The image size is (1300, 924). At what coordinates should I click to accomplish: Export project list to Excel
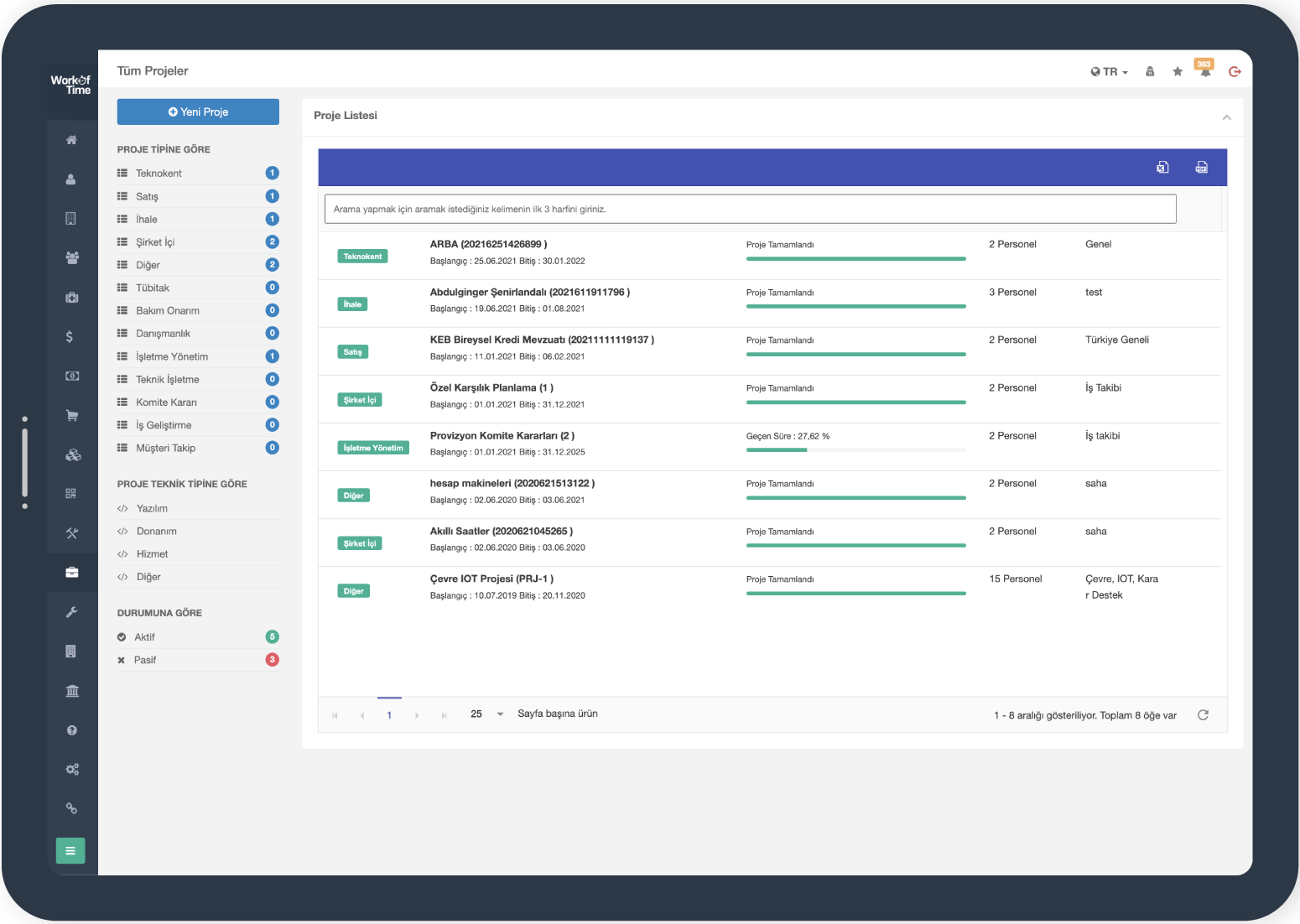click(x=1162, y=167)
